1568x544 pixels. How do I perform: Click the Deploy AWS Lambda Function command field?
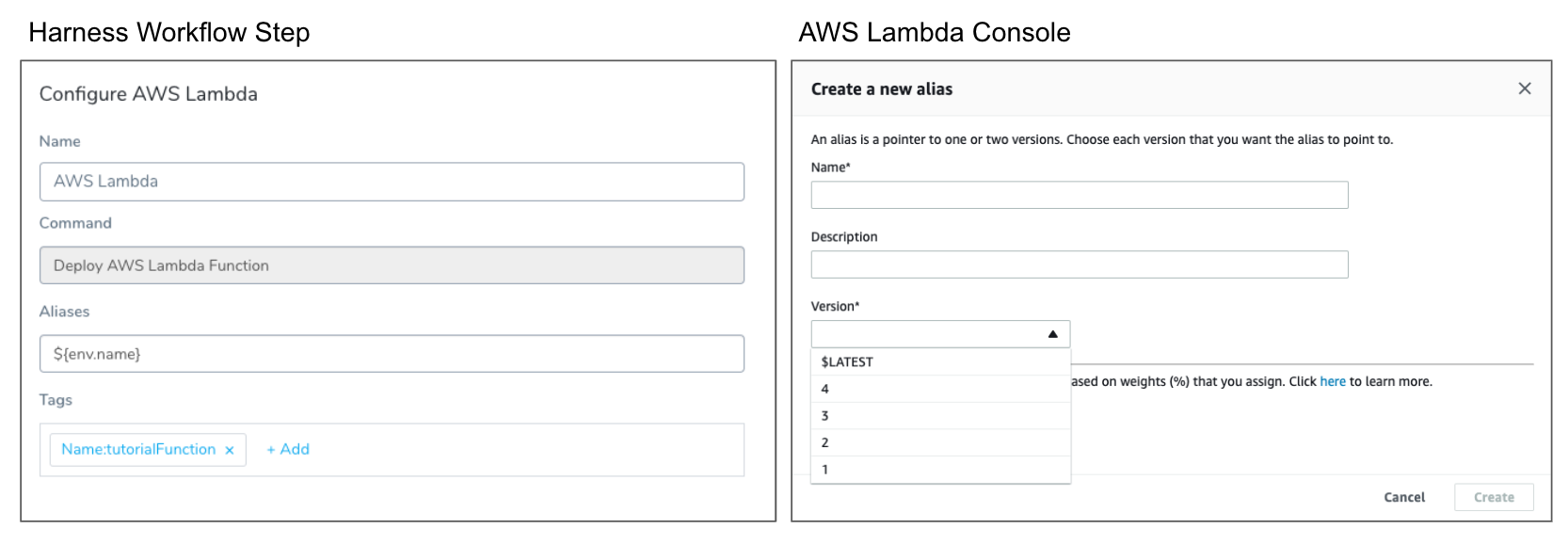(392, 265)
